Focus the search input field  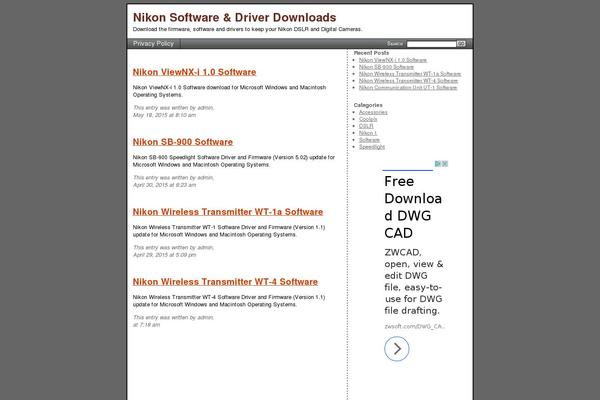point(431,44)
